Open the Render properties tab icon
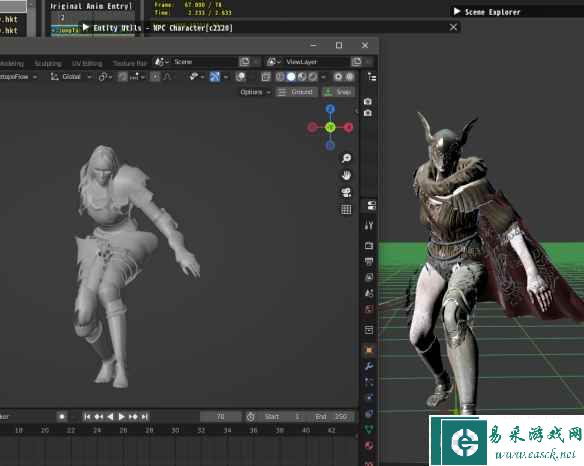584x466 pixels. pos(369,245)
